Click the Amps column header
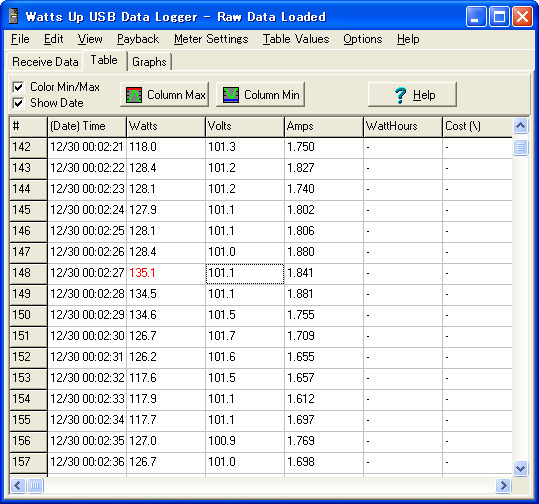539x504 pixels. point(324,127)
